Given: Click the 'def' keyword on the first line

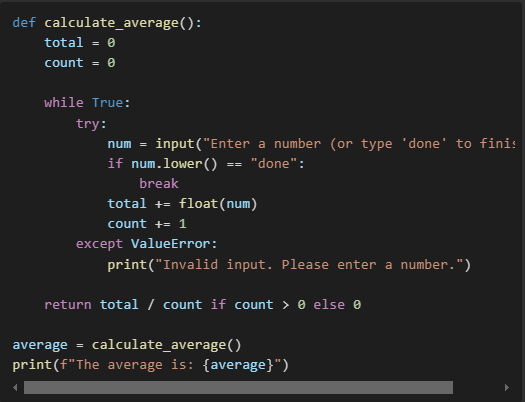Looking at the screenshot, I should point(24,23).
